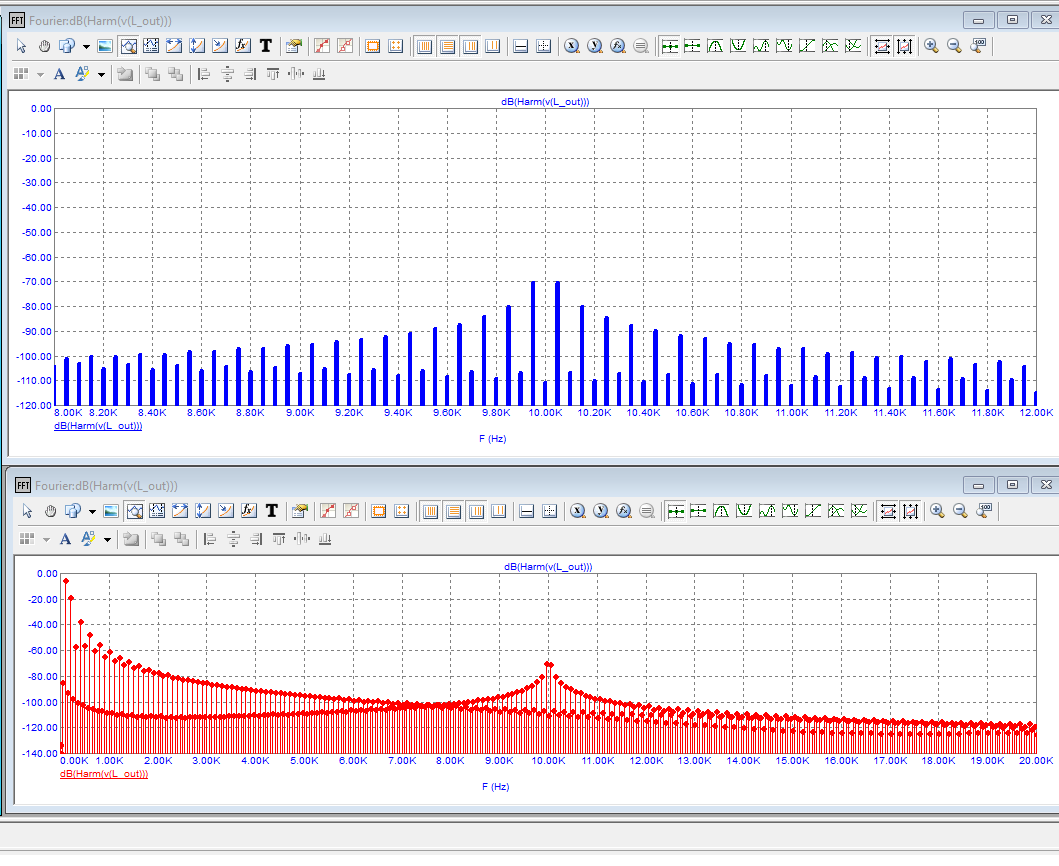Image resolution: width=1059 pixels, height=866 pixels.
Task: Open the text color dropdown arrow in bottom window
Action: pos(107,540)
